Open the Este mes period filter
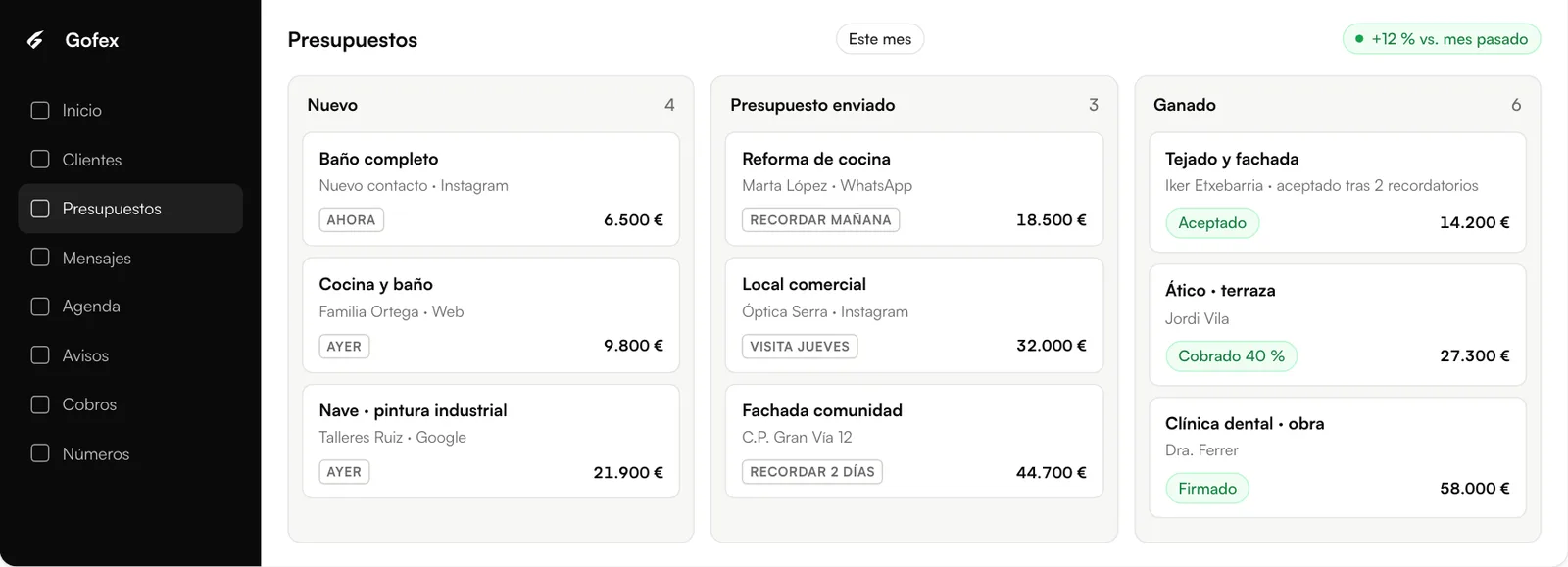Screen dimensions: 1568x567 pos(880,39)
